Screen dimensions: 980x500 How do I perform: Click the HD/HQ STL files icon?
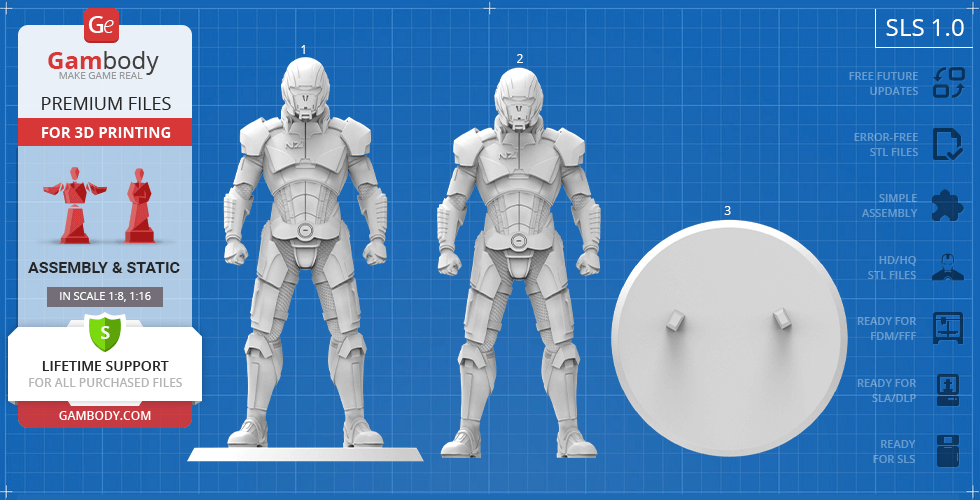click(947, 267)
